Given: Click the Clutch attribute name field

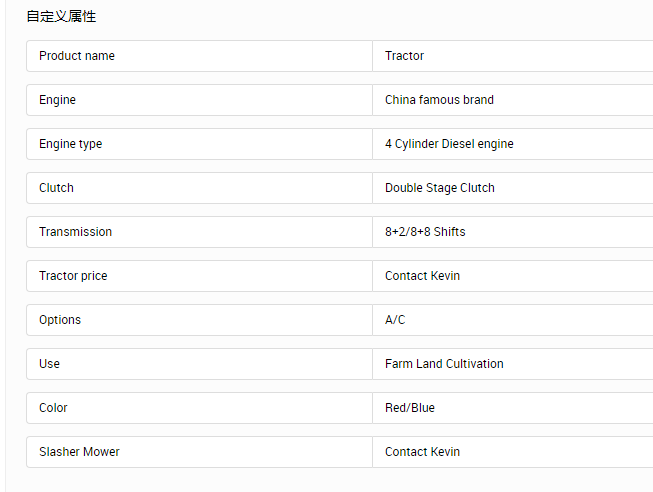Looking at the screenshot, I should [199, 188].
